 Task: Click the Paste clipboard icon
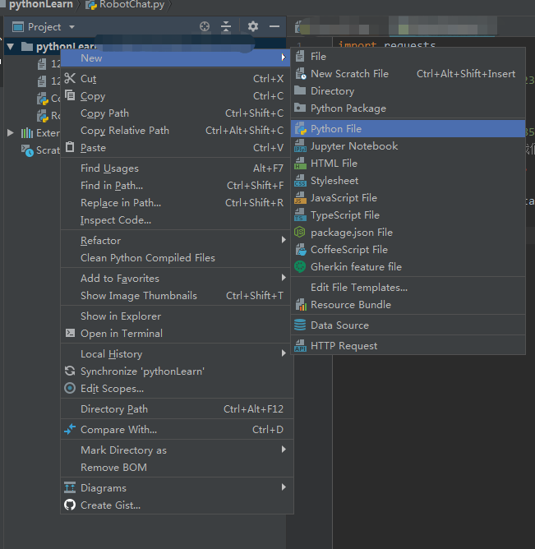pyautogui.click(x=70, y=147)
